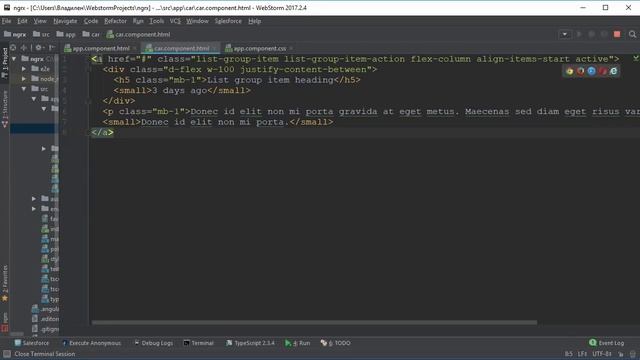Open in Safari browser icon in editor
This screenshot has width=640, height=360.
(x=591, y=71)
